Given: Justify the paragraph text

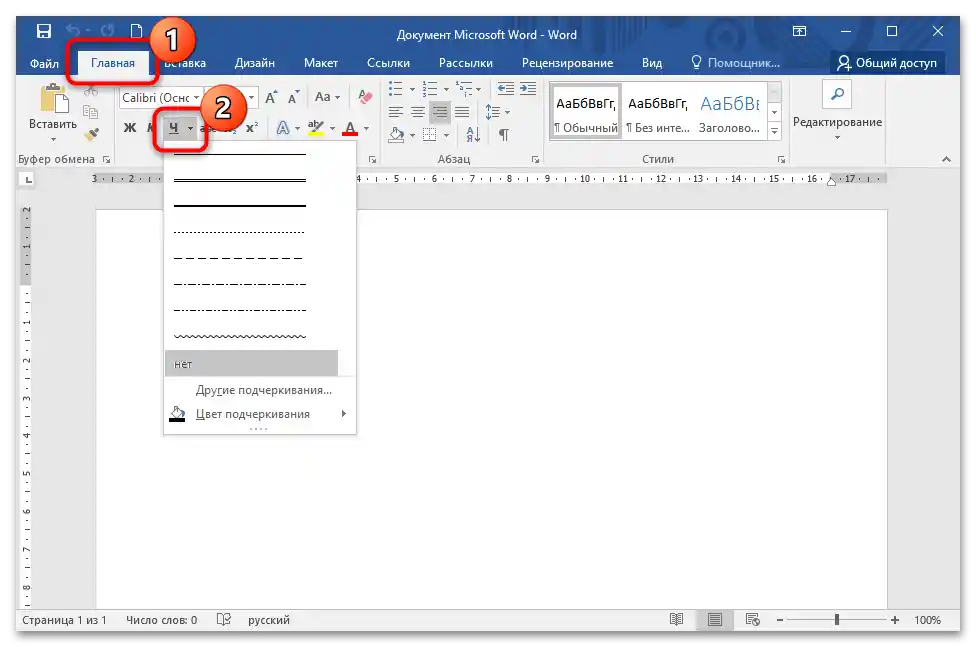Looking at the screenshot, I should 462,112.
